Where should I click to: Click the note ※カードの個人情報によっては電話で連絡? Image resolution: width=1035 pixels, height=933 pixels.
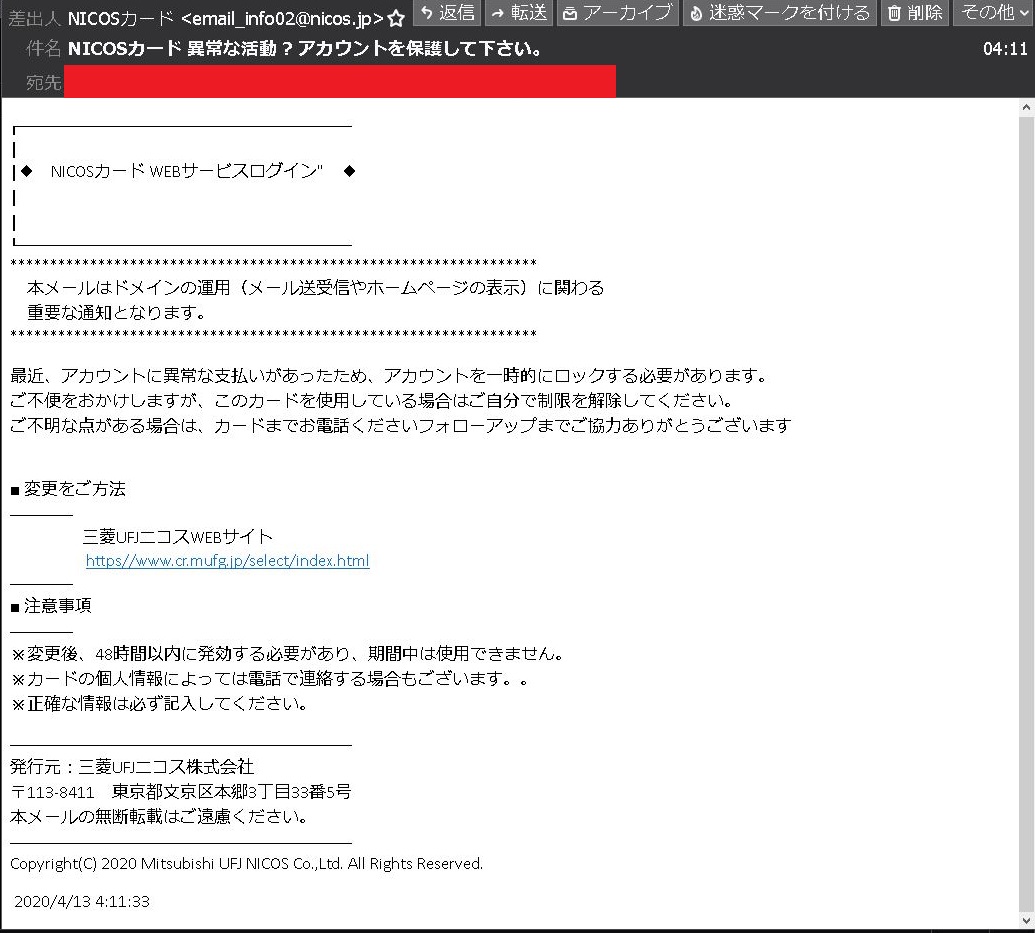(x=270, y=679)
